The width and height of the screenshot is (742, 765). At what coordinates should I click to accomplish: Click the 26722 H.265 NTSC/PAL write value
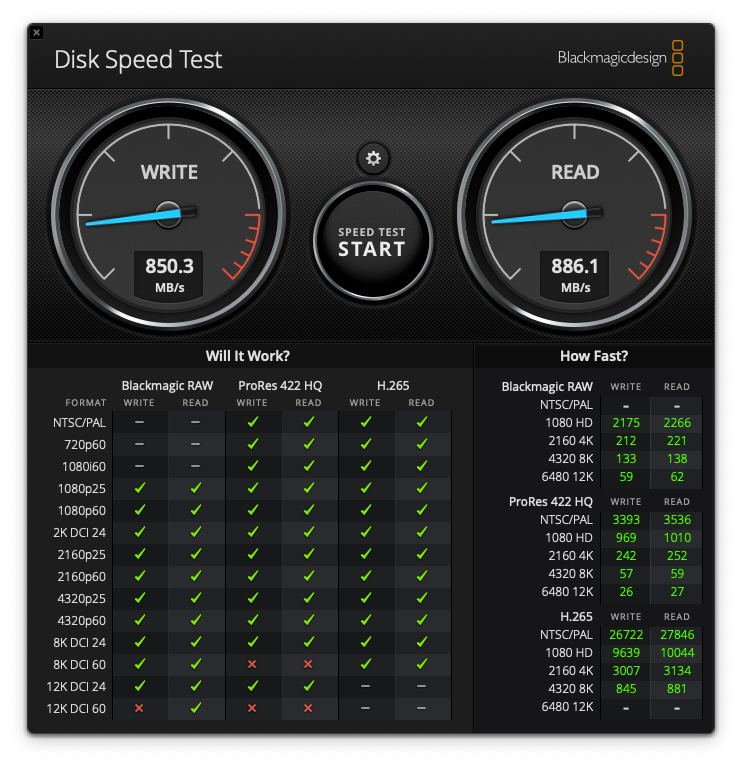coord(626,635)
